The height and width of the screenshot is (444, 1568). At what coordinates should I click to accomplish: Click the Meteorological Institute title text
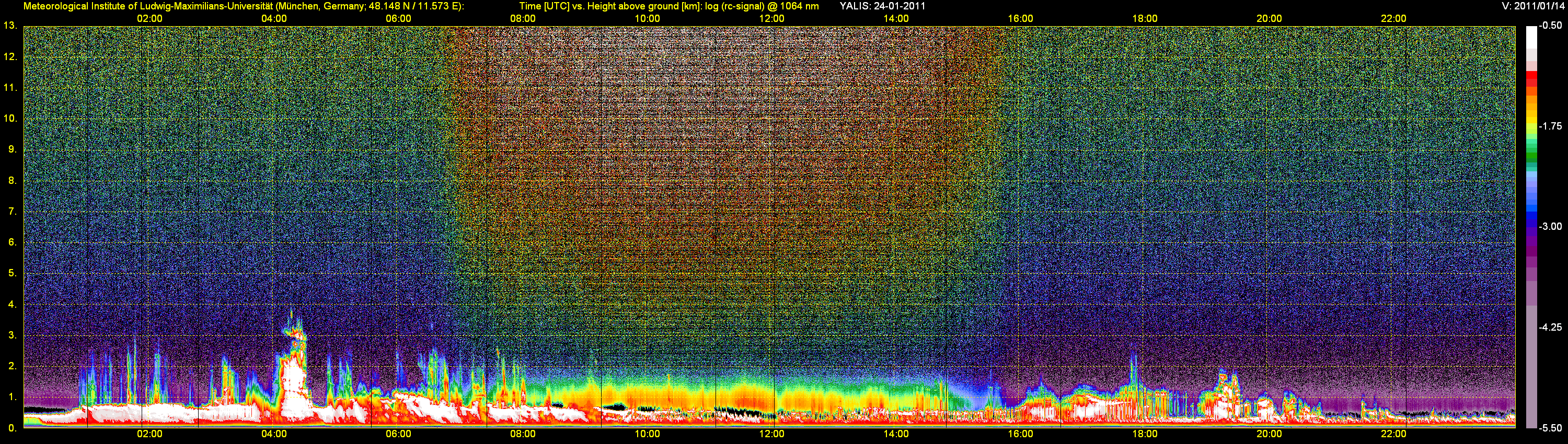pos(244,6)
